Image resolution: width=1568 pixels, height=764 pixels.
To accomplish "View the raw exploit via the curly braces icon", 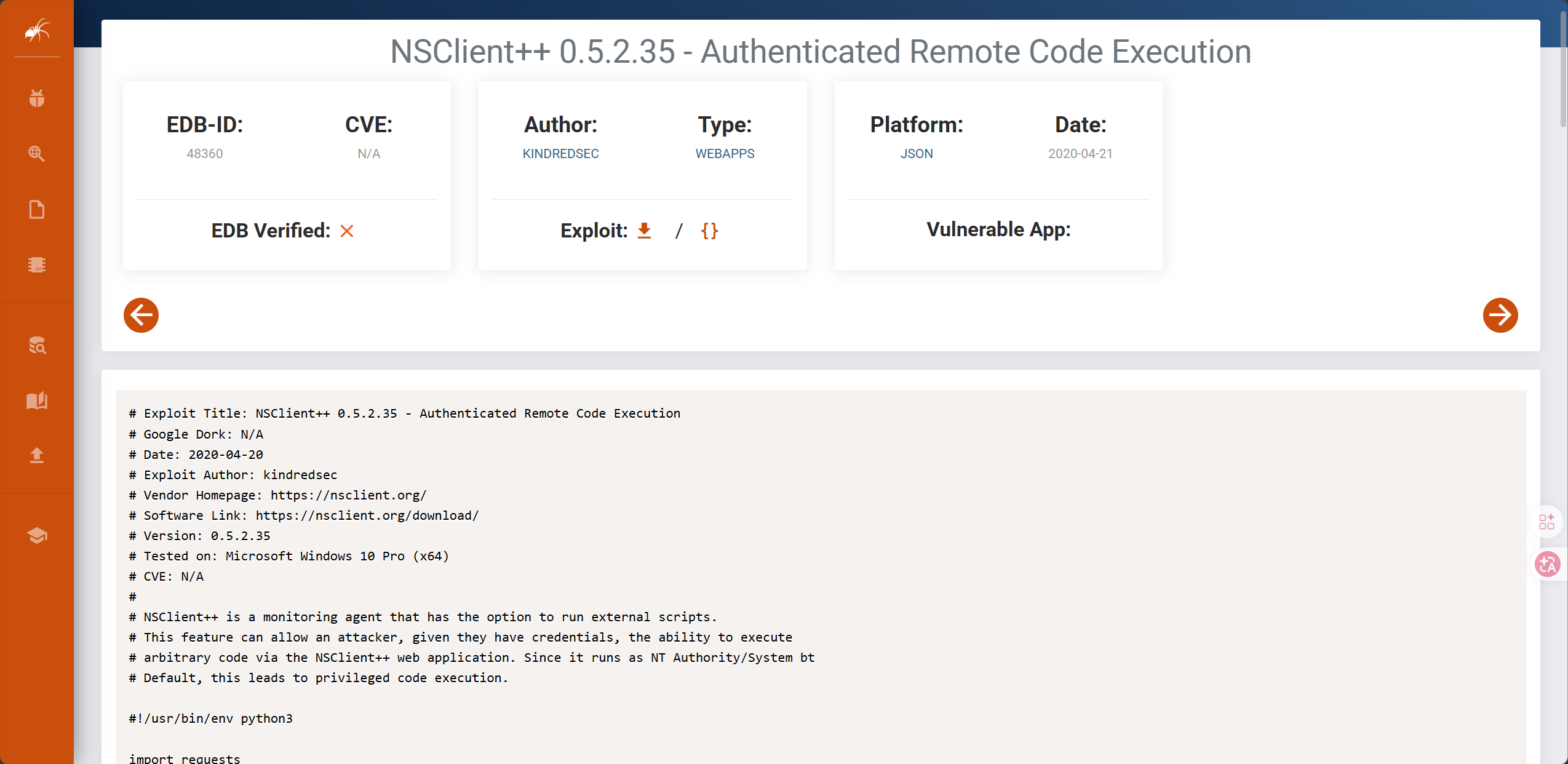I will [709, 231].
